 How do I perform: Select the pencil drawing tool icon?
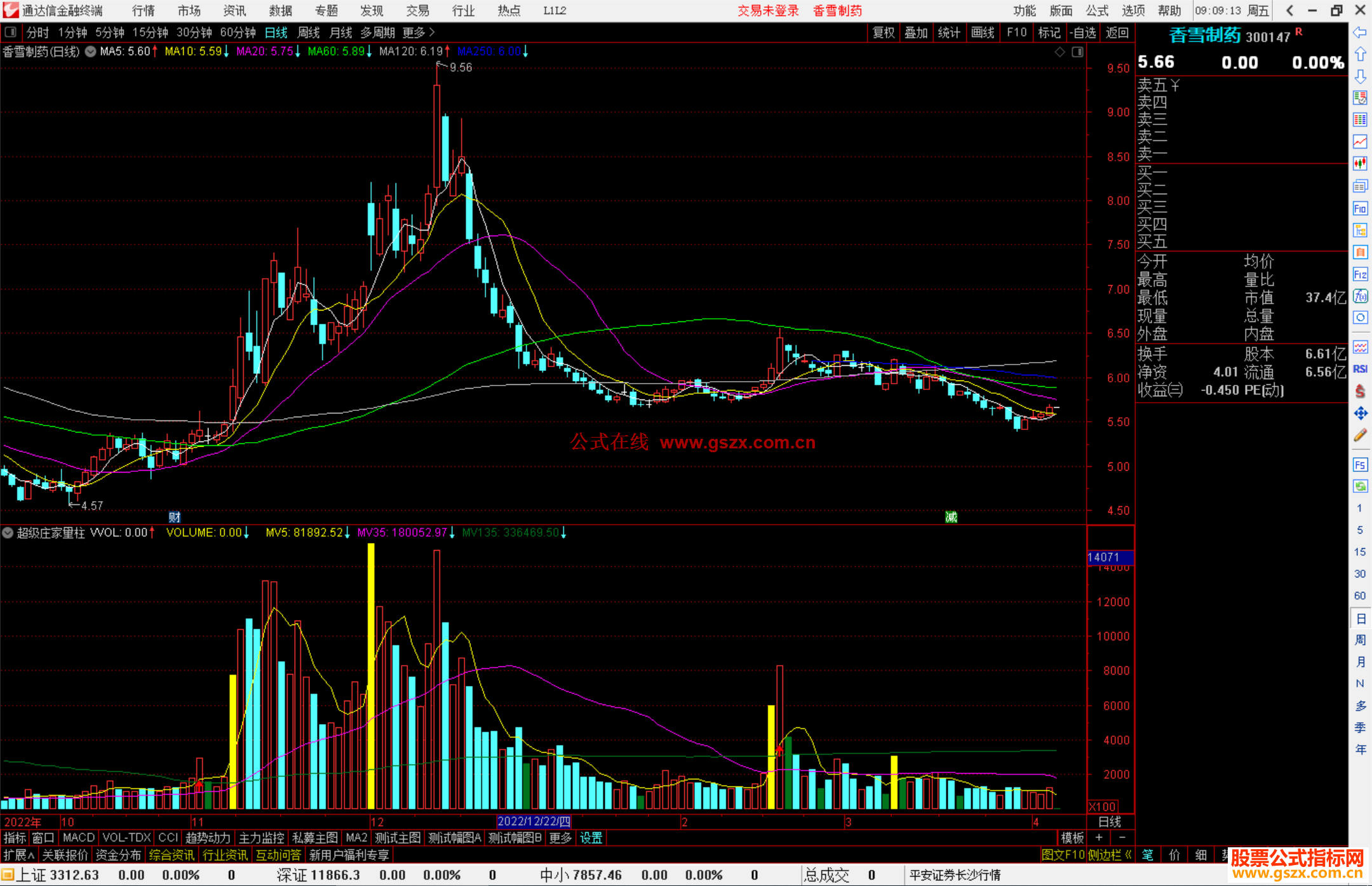[1360, 436]
